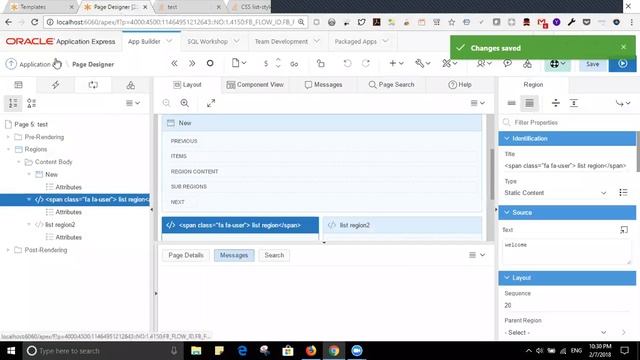This screenshot has width=640, height=360.
Task: Open code editor for Source Text
Action: coord(624,230)
